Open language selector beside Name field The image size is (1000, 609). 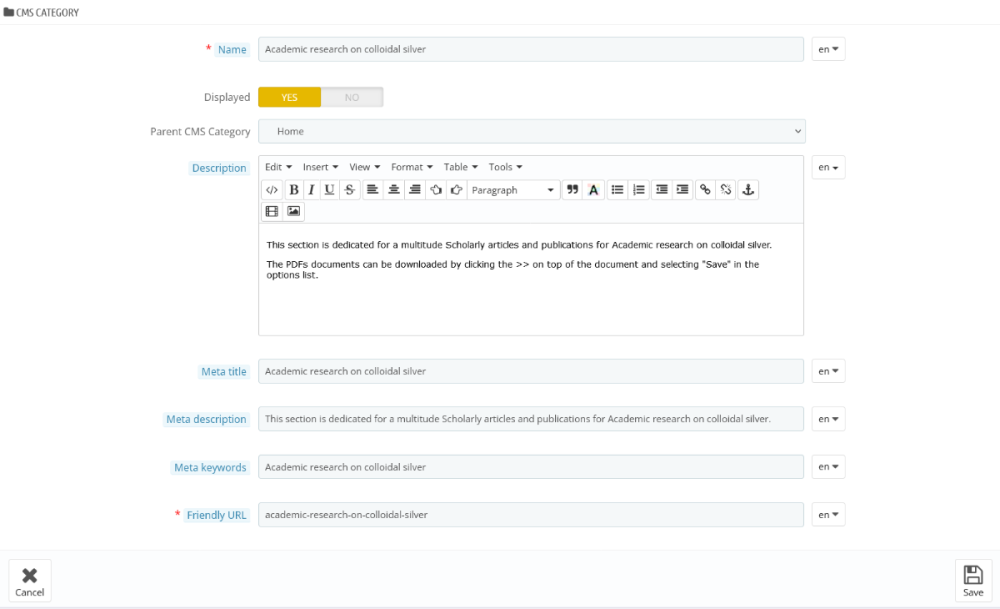point(828,49)
